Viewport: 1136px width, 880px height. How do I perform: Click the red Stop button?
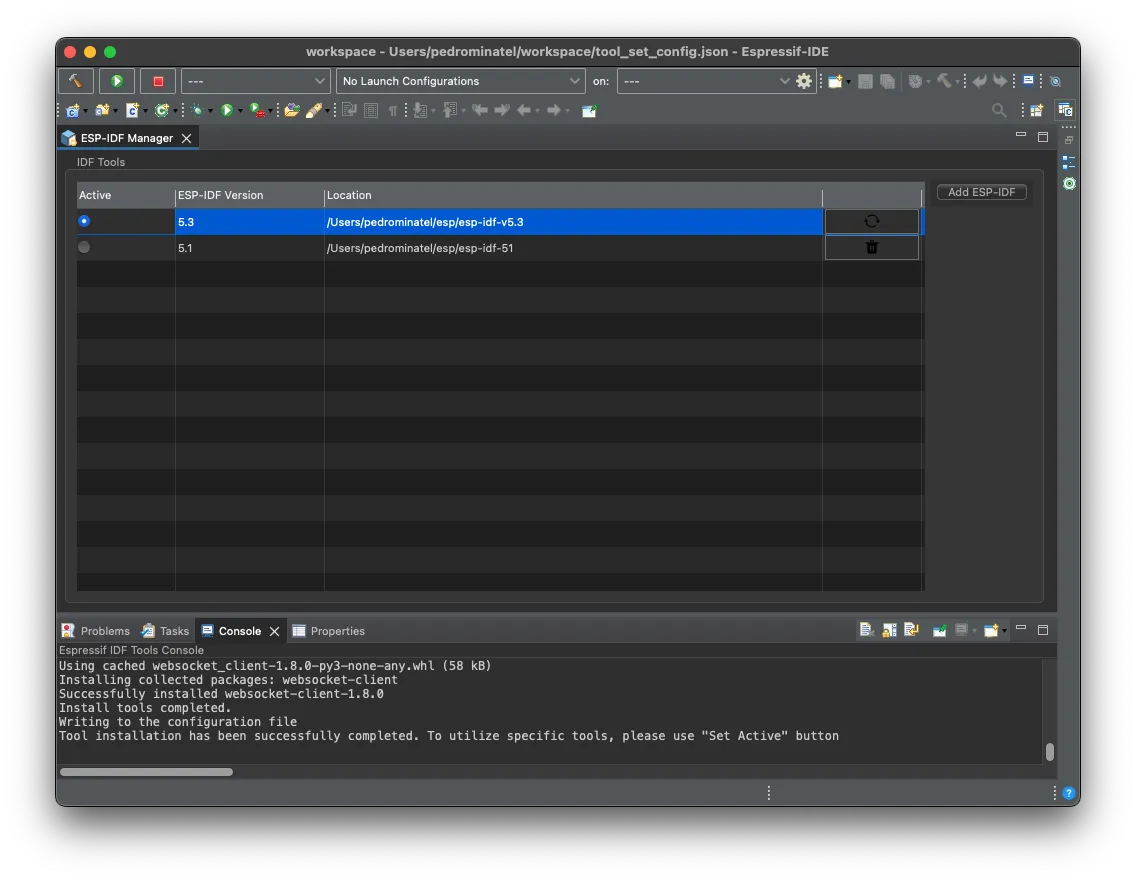158,81
